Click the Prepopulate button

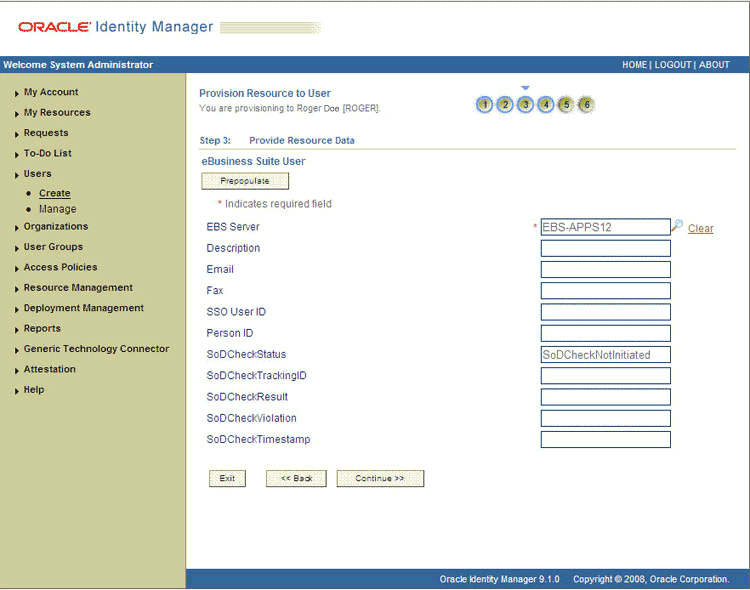[x=245, y=181]
